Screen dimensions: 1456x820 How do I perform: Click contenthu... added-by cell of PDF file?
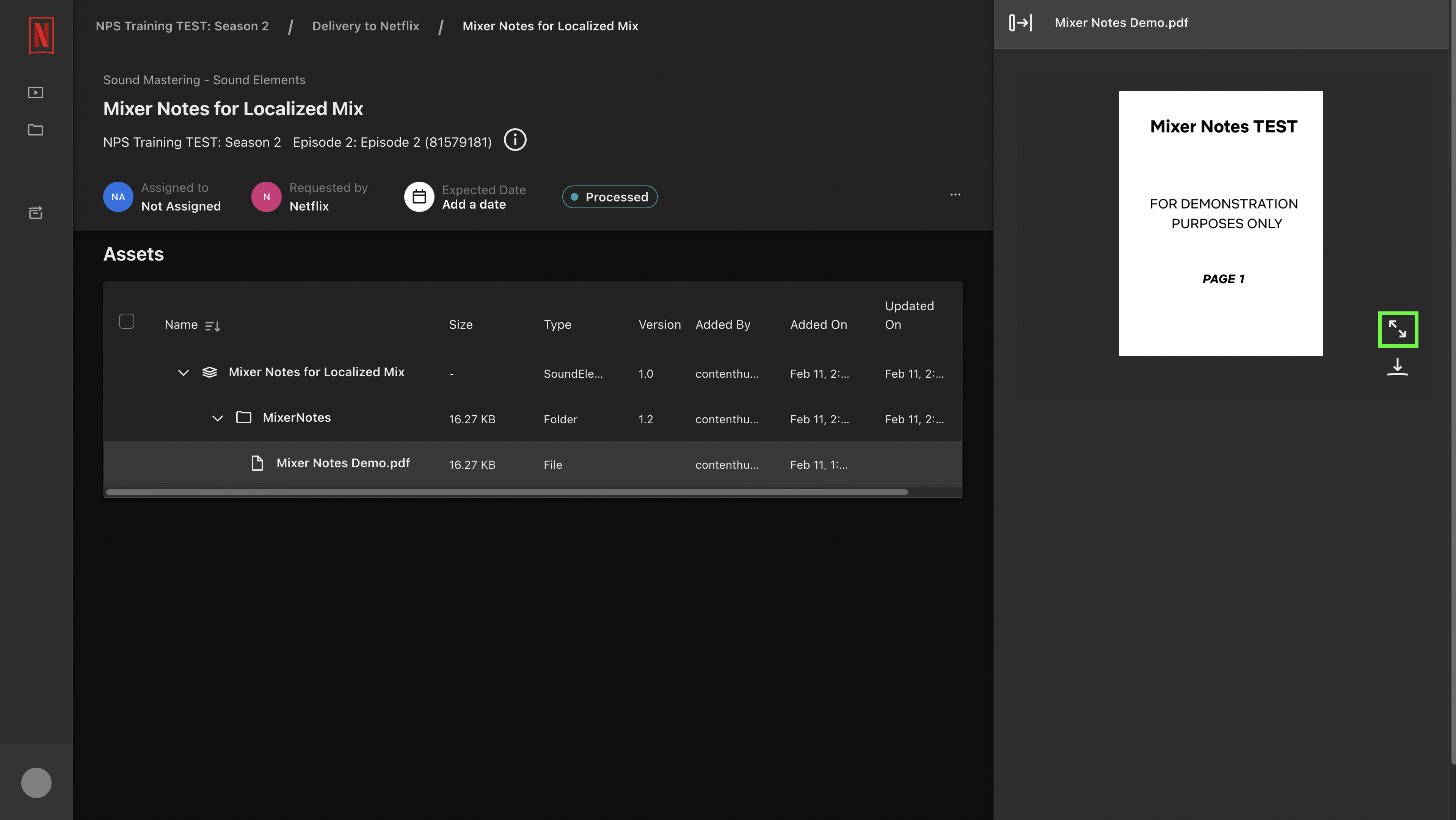point(727,465)
